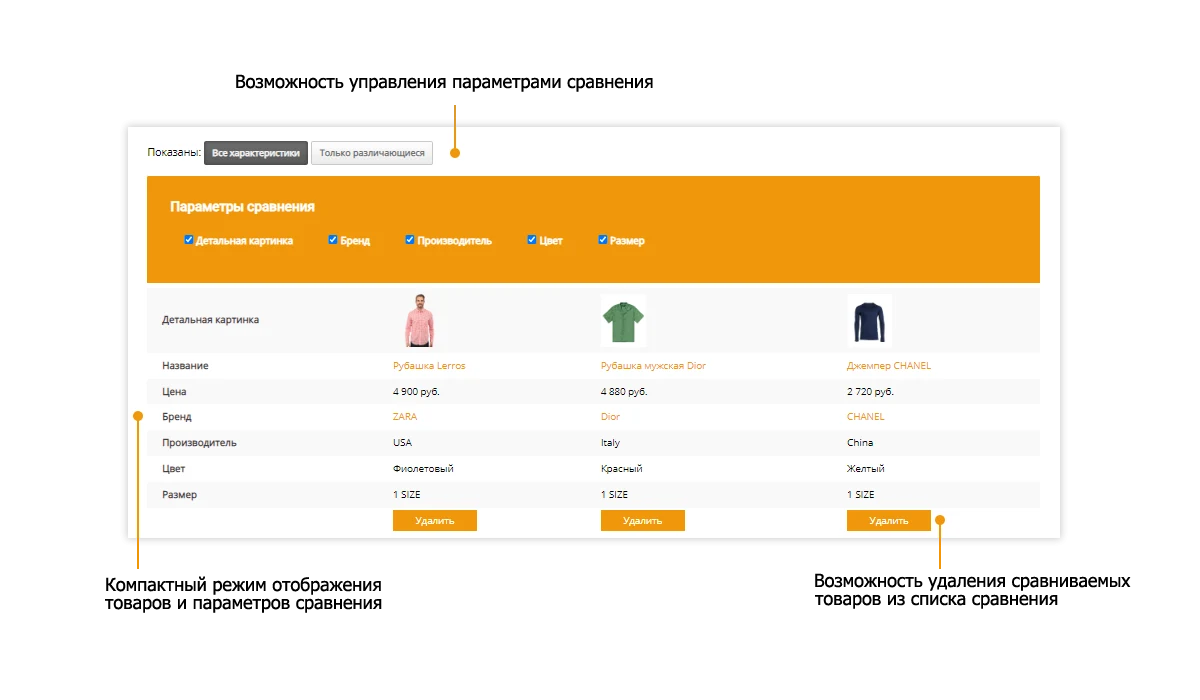Uncheck the Детальная картинка checkbox

(x=189, y=240)
